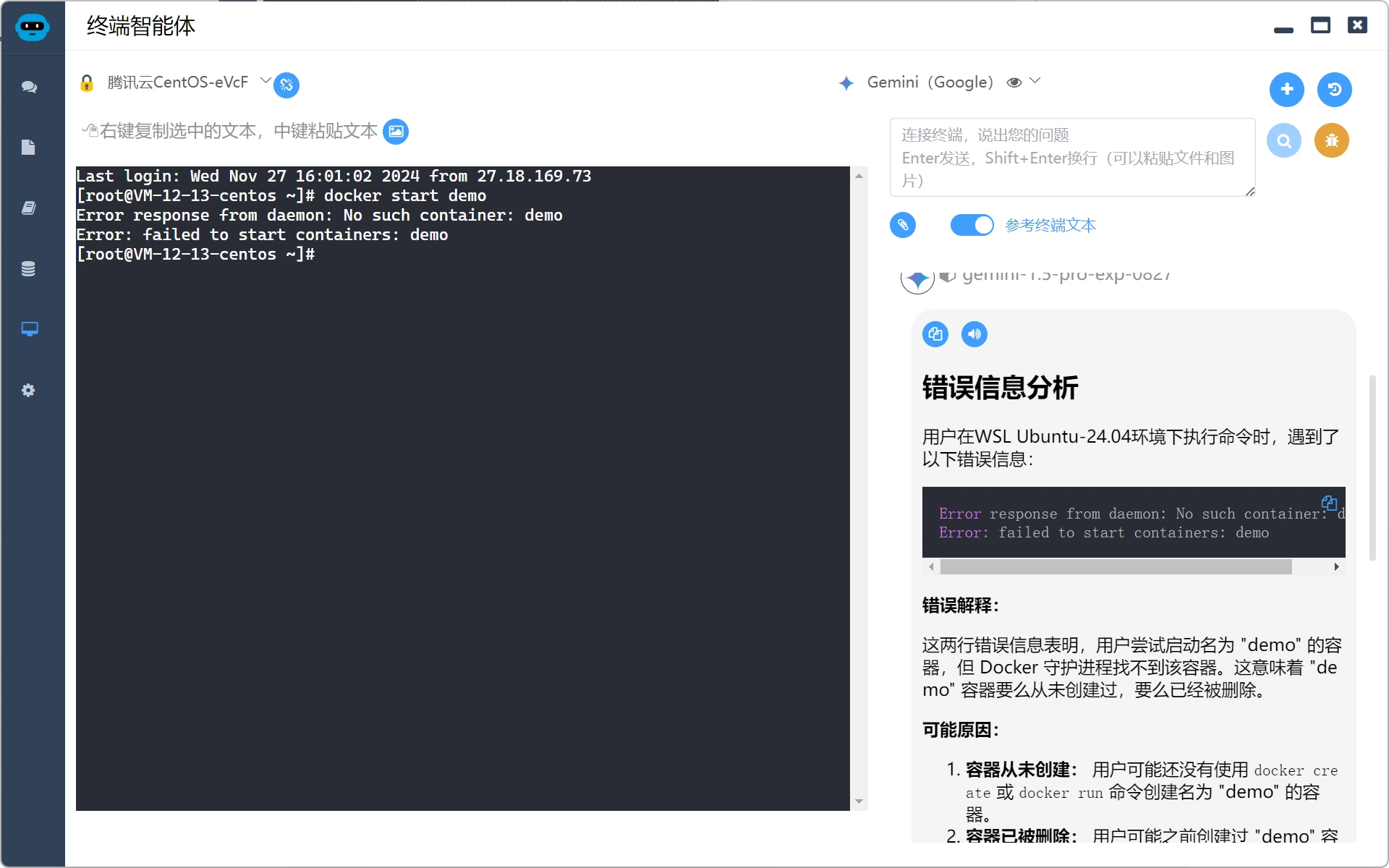Image resolution: width=1389 pixels, height=868 pixels.
Task: Play response audio with speaker icon
Action: click(x=974, y=334)
